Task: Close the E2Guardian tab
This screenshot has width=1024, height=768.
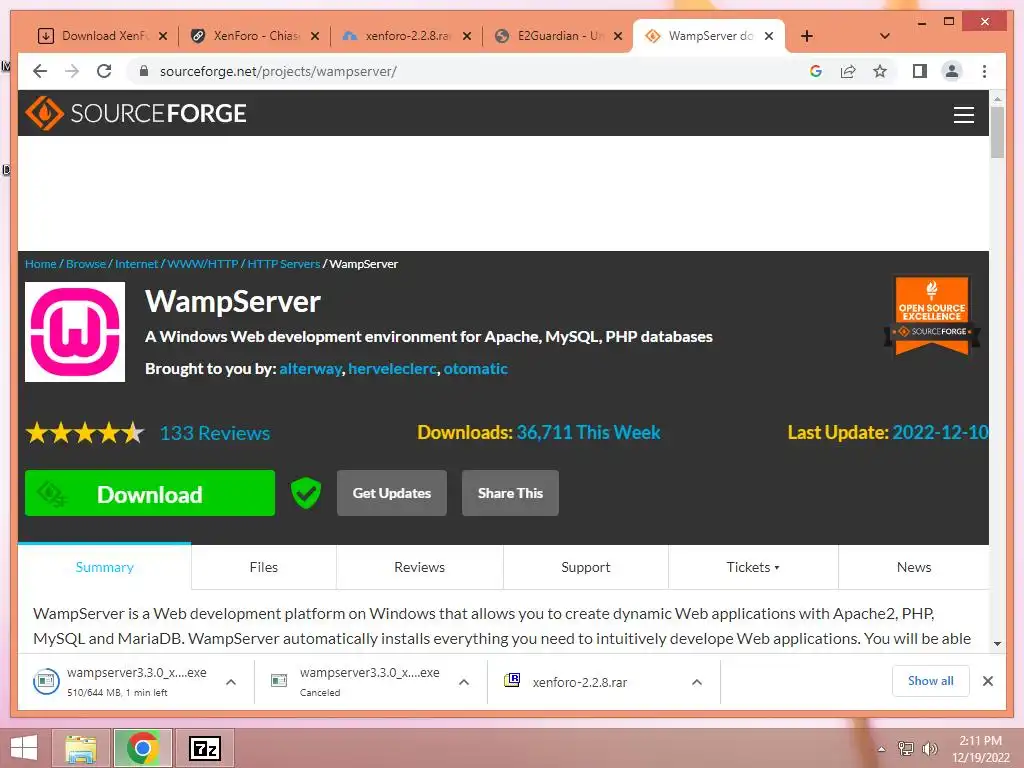Action: click(x=618, y=36)
